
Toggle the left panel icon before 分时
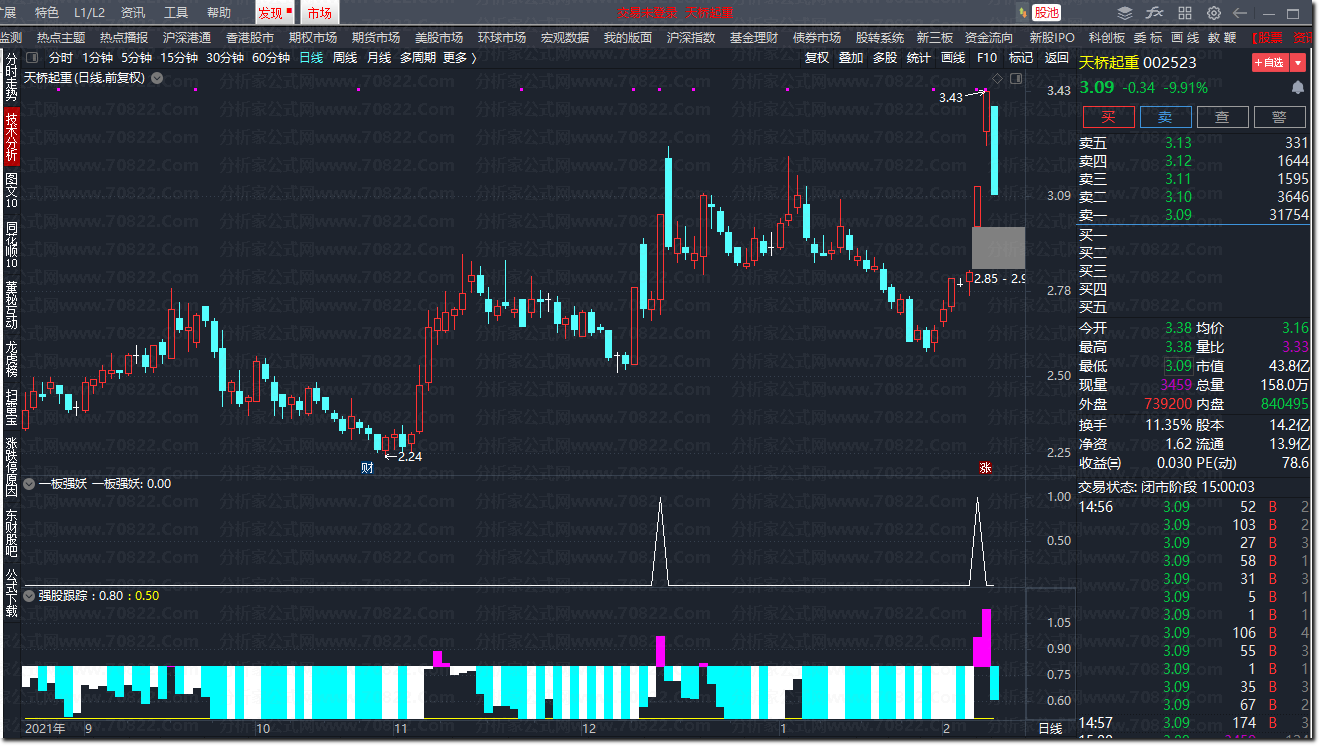[33, 58]
